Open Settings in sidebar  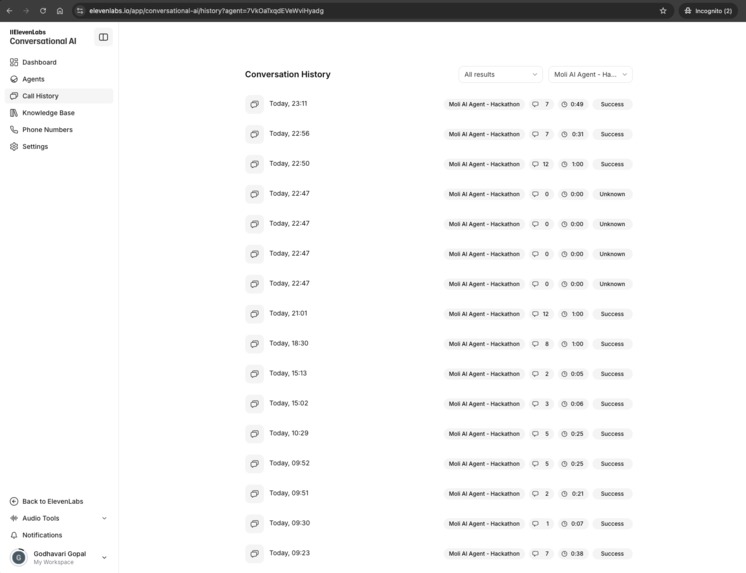coord(59,147)
